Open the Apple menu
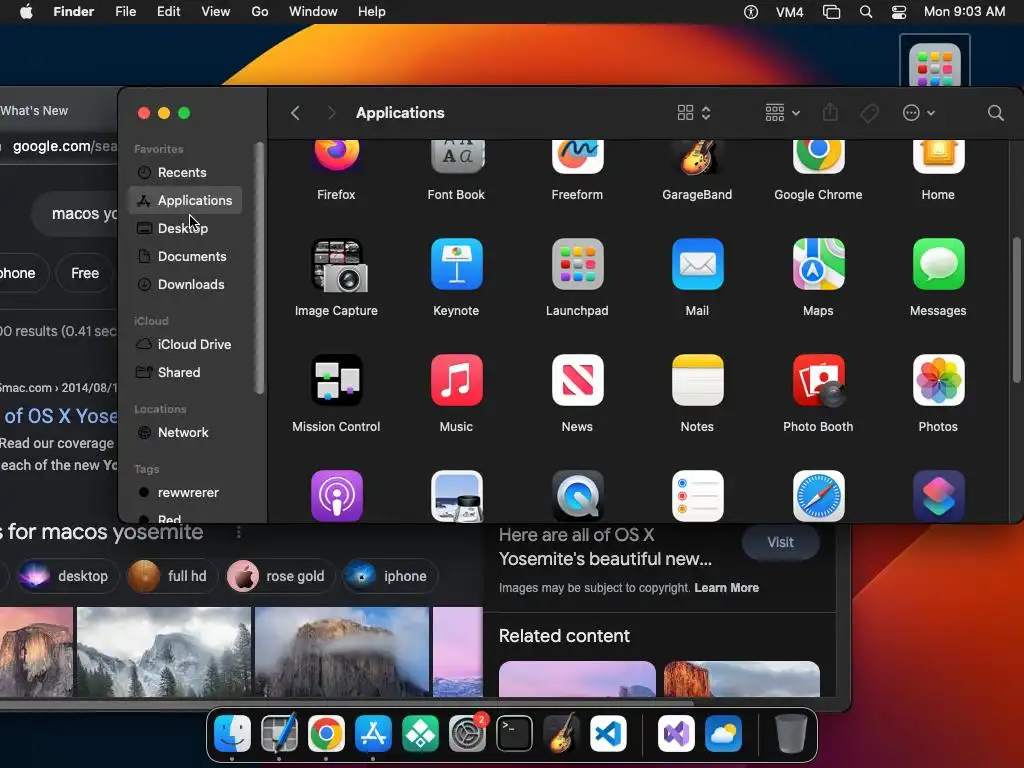The width and height of the screenshot is (1024, 768). 26,12
